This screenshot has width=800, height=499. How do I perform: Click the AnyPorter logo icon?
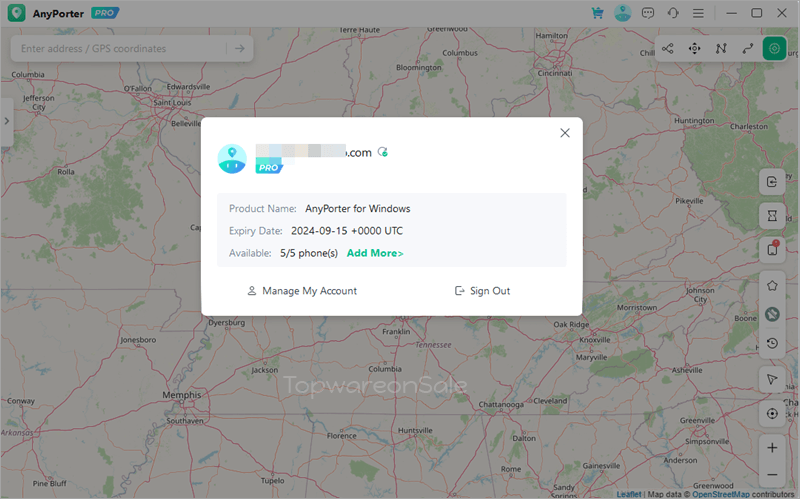click(x=16, y=13)
